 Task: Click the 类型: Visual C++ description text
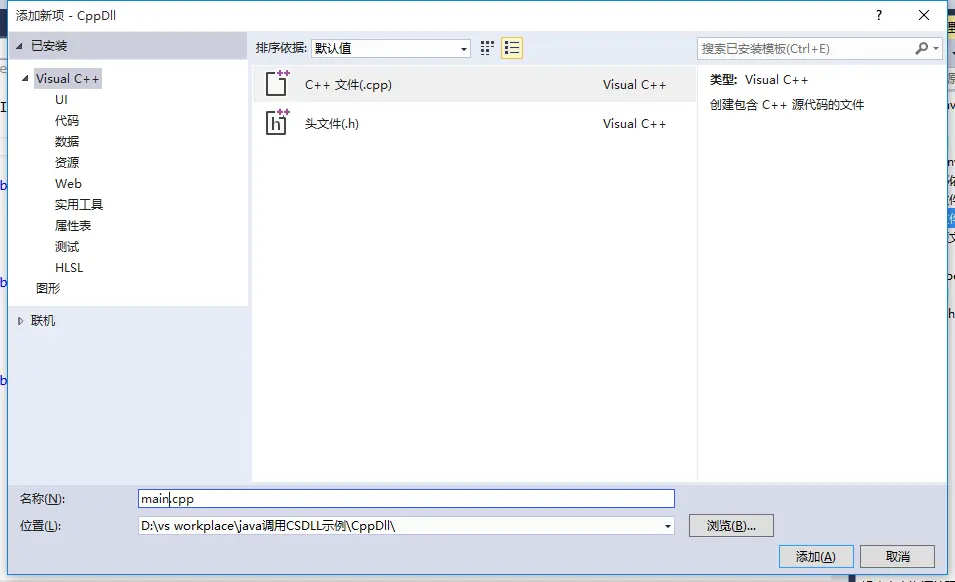click(x=759, y=80)
